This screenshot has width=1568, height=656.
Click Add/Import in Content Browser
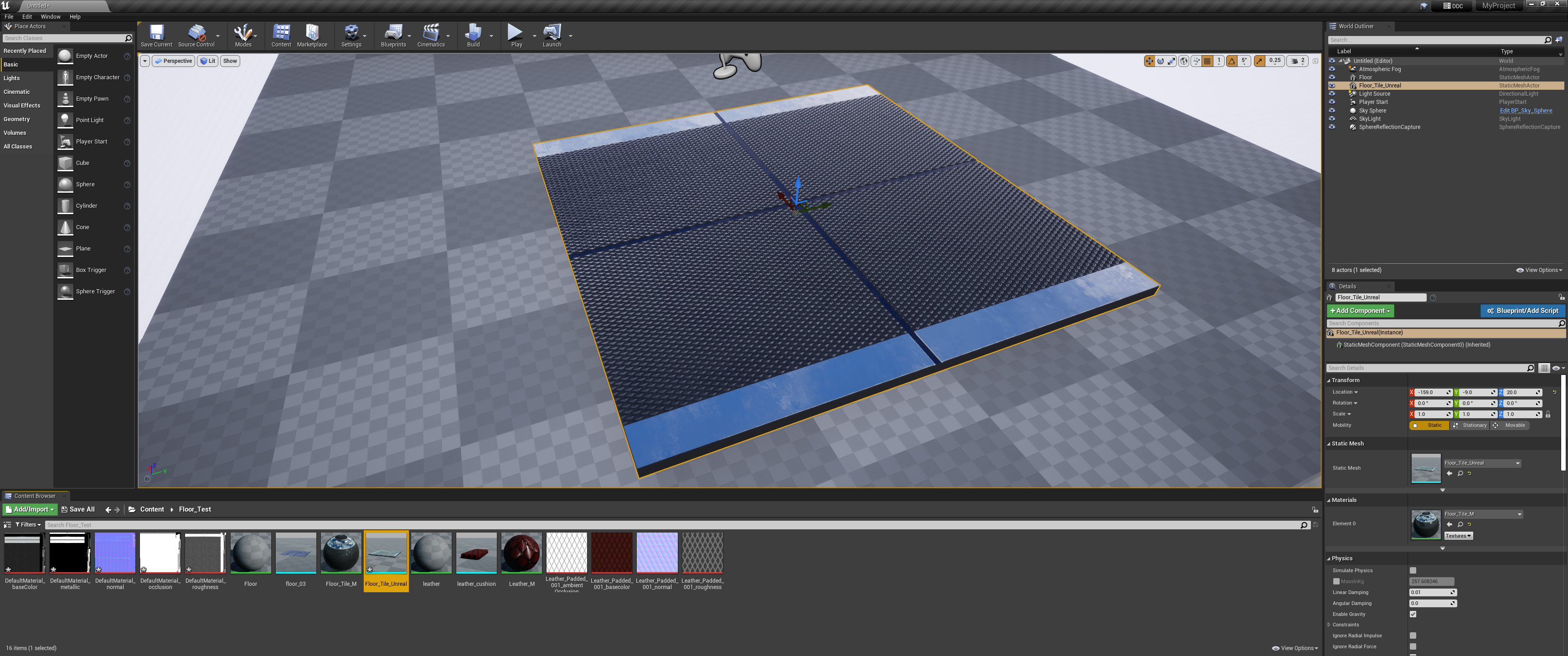point(30,509)
